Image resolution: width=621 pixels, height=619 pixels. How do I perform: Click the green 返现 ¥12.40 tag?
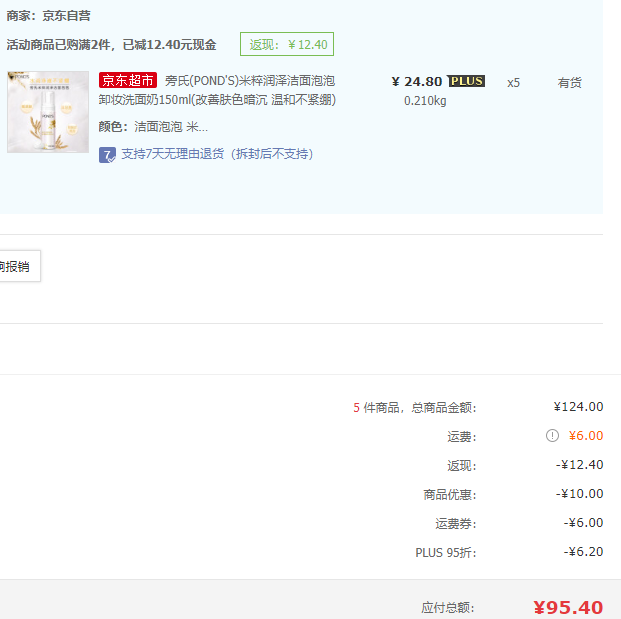pyautogui.click(x=287, y=44)
